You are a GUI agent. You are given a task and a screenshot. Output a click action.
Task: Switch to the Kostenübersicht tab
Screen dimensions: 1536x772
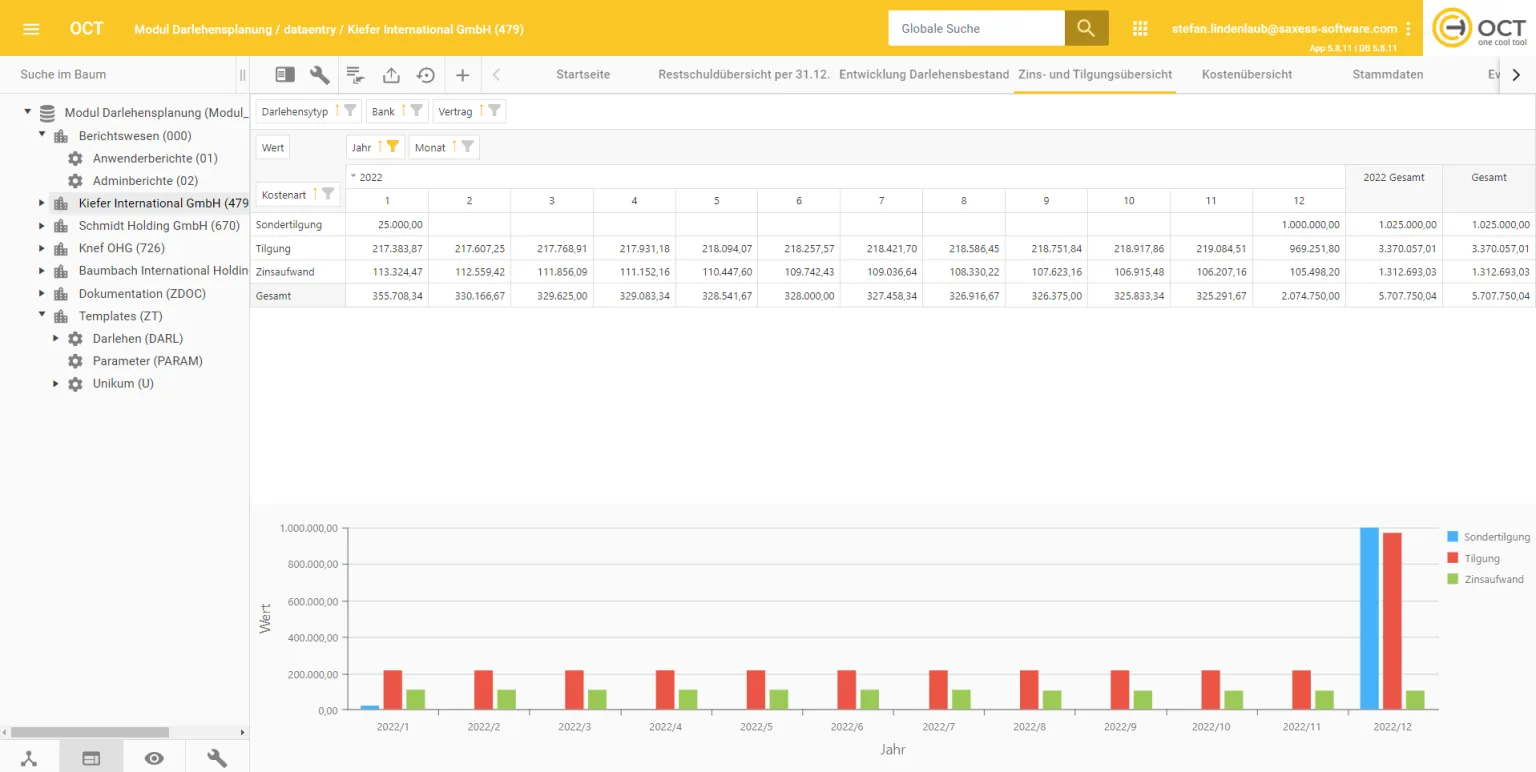[1246, 75]
